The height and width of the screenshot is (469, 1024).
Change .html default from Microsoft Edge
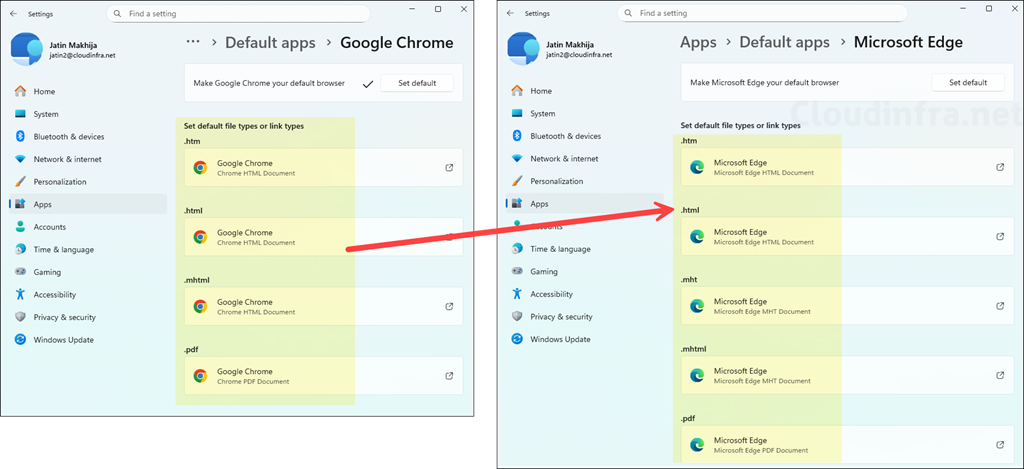pyautogui.click(x=848, y=236)
